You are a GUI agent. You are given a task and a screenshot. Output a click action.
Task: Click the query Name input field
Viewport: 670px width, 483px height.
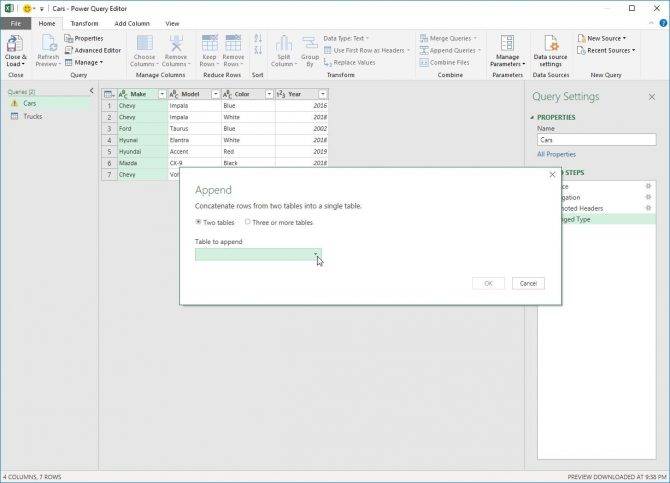597,140
